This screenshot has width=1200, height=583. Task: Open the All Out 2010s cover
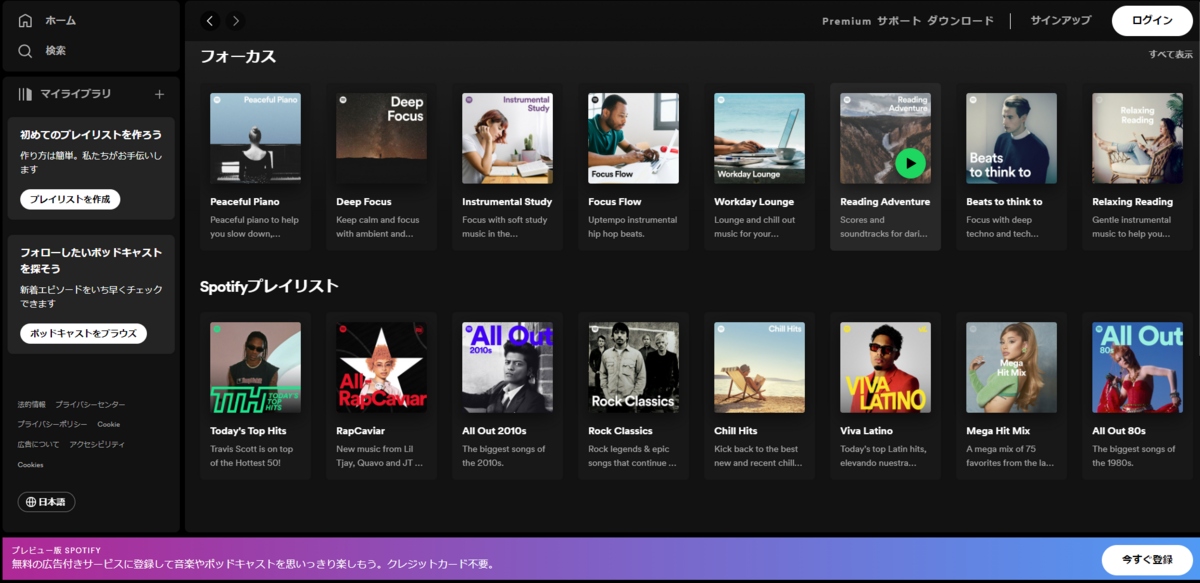coord(507,367)
